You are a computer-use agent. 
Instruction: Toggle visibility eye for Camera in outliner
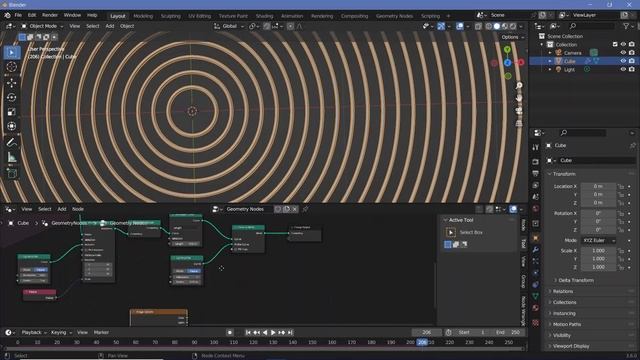click(x=623, y=53)
